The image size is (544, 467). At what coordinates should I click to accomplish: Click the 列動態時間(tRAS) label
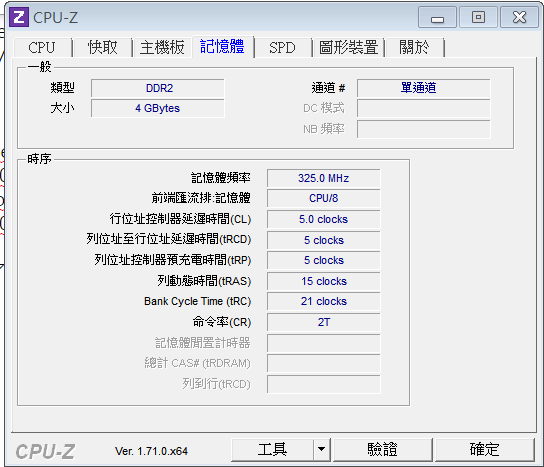coord(204,281)
